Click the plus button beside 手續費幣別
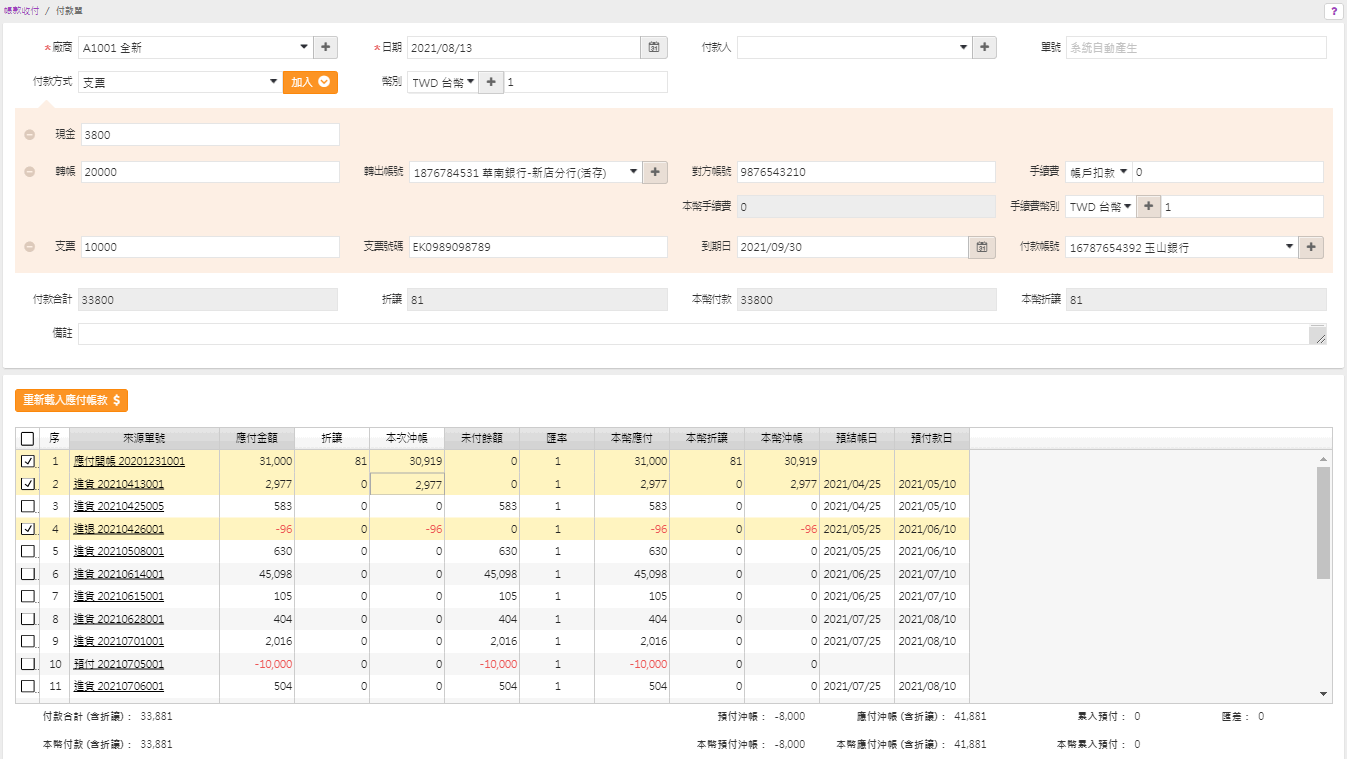 [1149, 207]
